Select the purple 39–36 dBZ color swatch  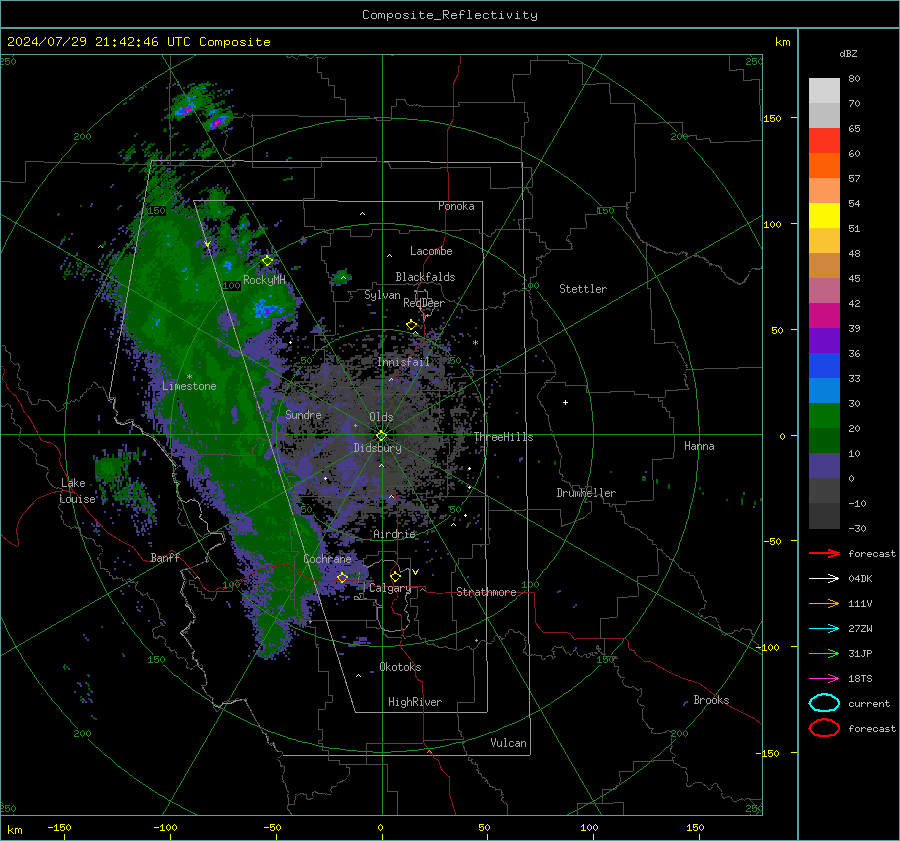tap(824, 341)
